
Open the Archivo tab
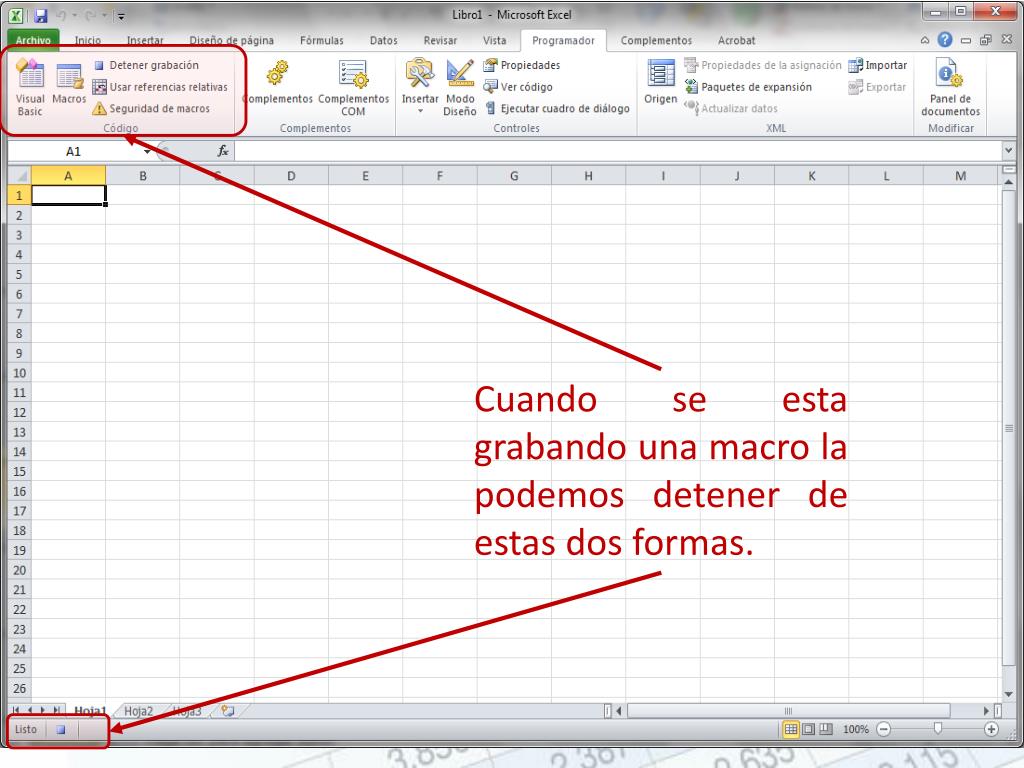click(33, 40)
